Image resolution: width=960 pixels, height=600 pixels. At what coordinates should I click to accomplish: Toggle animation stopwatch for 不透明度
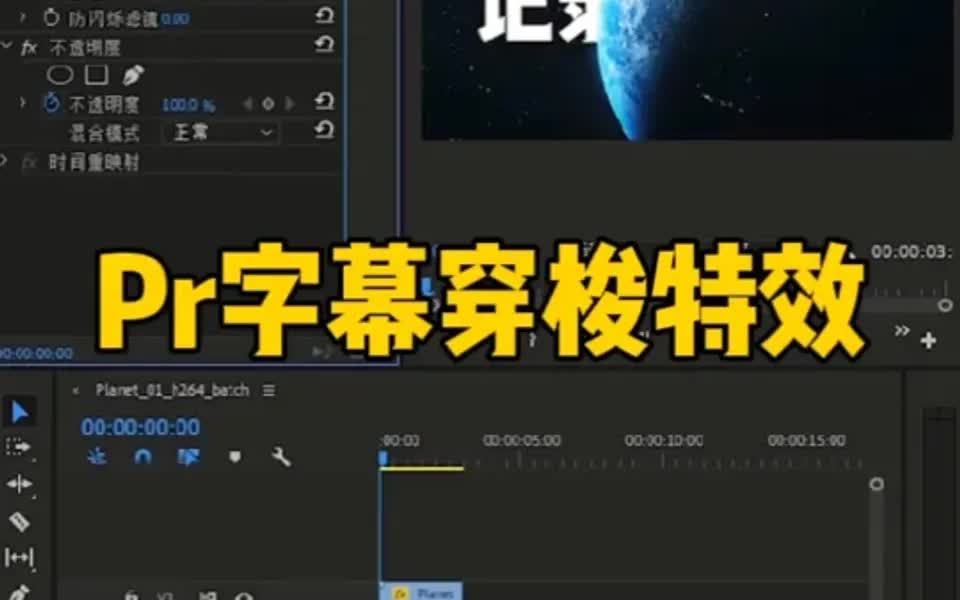coord(52,103)
